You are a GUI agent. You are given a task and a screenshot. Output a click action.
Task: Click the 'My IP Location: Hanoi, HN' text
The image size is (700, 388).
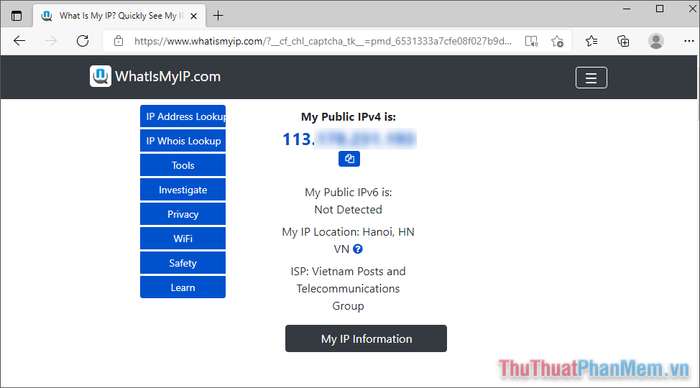pos(348,232)
